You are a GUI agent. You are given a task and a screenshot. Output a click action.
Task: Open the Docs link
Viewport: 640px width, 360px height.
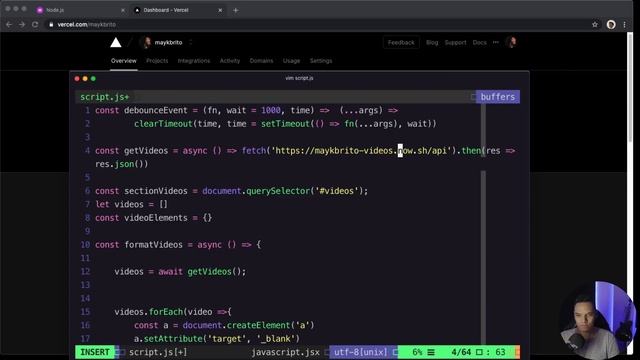click(x=480, y=42)
